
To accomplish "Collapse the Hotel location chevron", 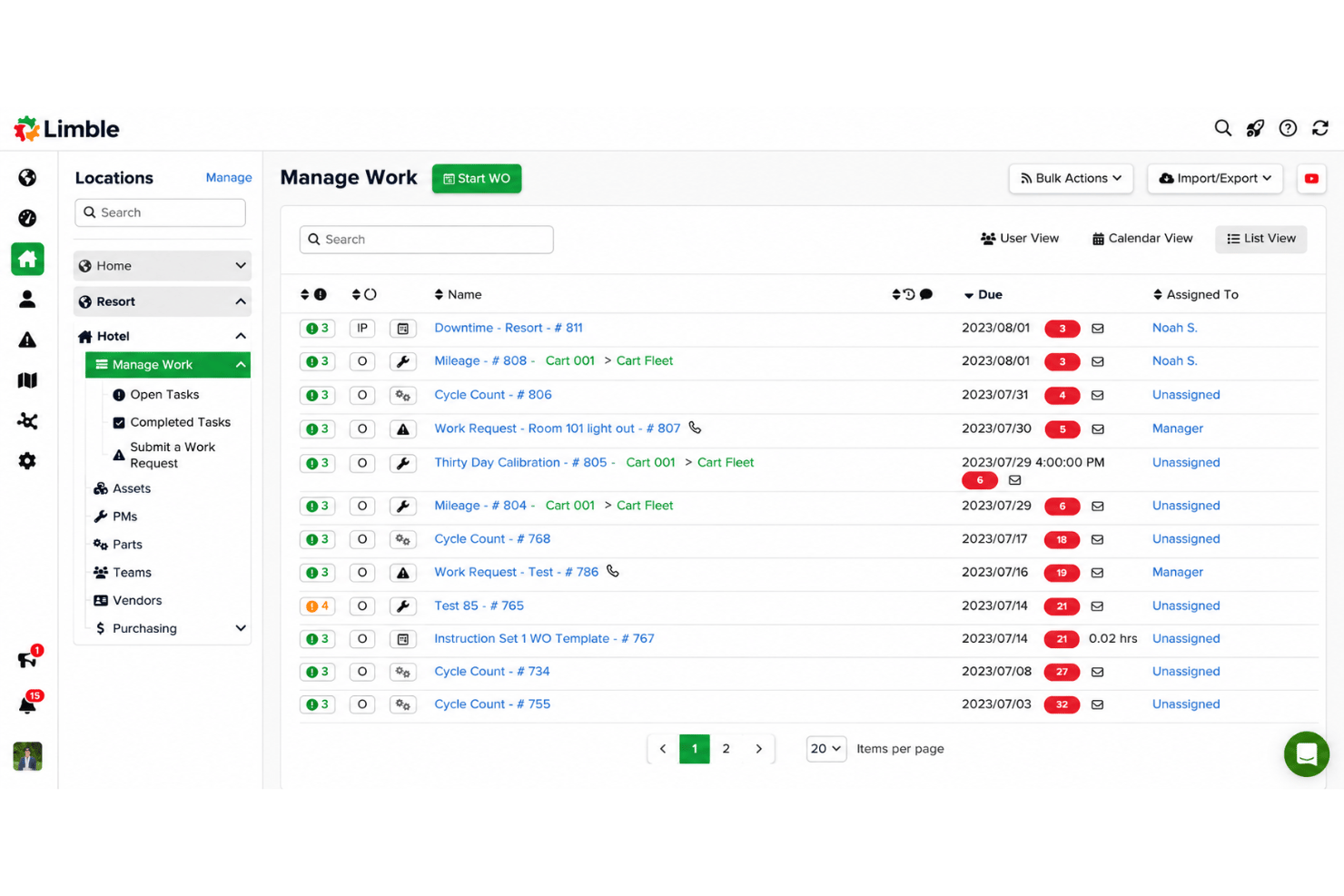I will click(241, 336).
